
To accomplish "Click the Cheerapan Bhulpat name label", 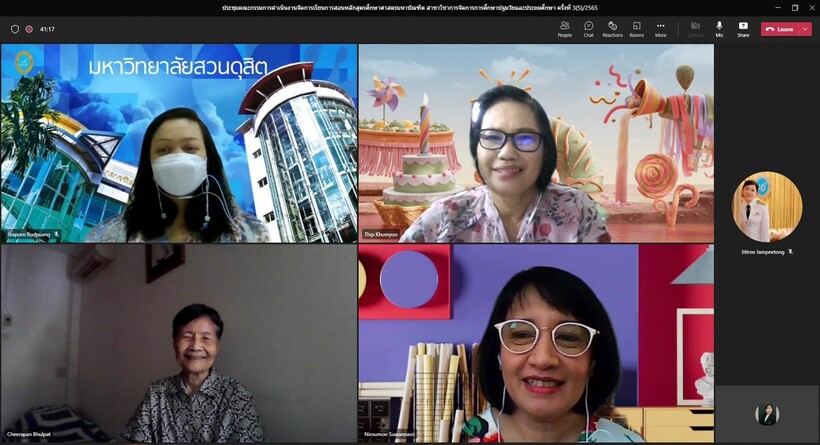I will (29, 435).
